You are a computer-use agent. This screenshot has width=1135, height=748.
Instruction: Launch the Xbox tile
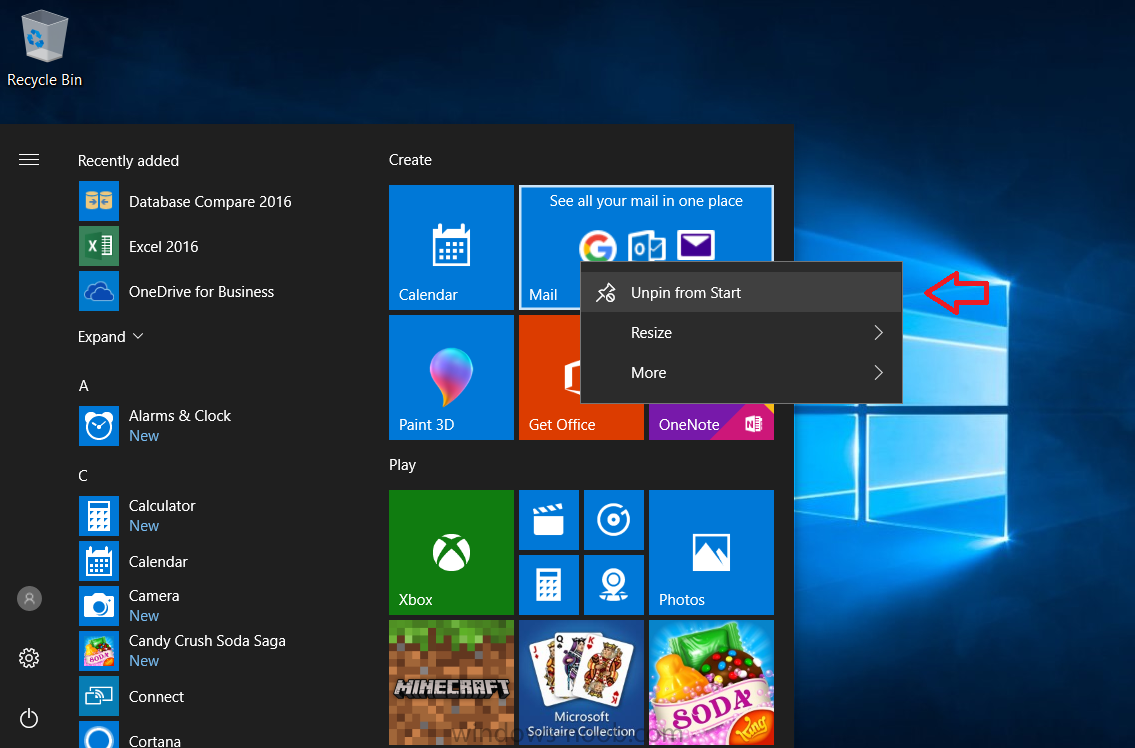(x=451, y=552)
